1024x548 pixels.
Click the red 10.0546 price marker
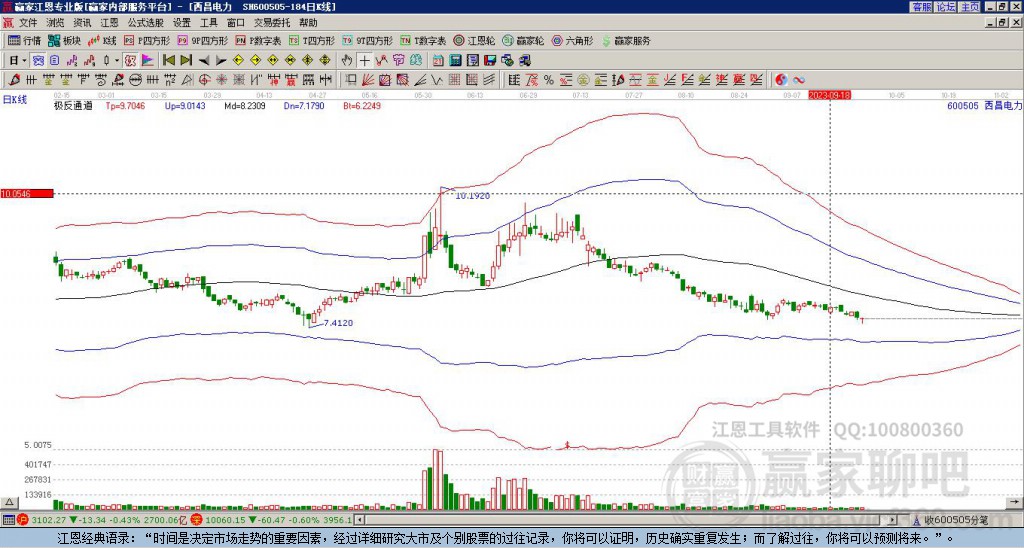click(27, 194)
